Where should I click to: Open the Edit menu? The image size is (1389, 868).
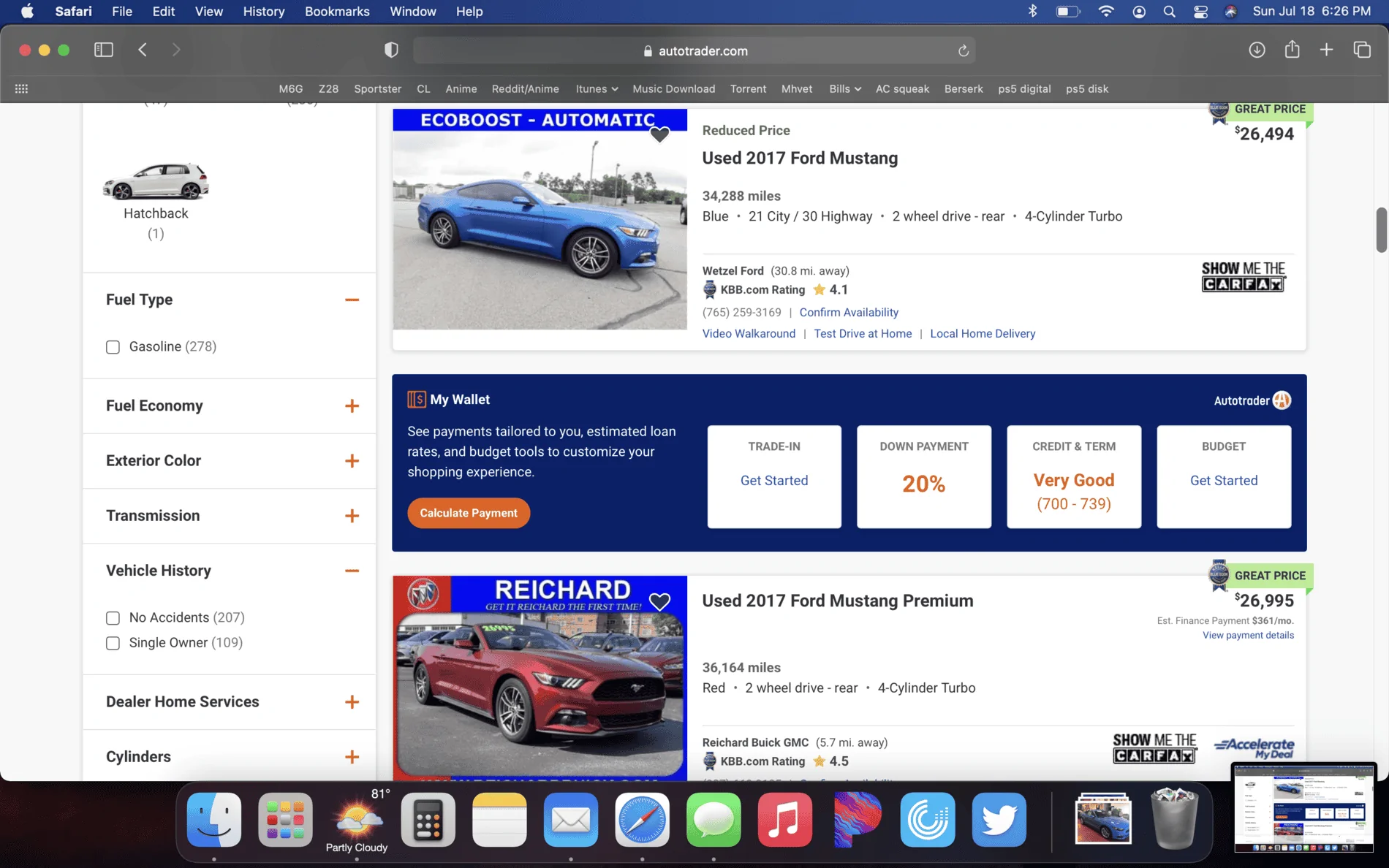[x=164, y=11]
